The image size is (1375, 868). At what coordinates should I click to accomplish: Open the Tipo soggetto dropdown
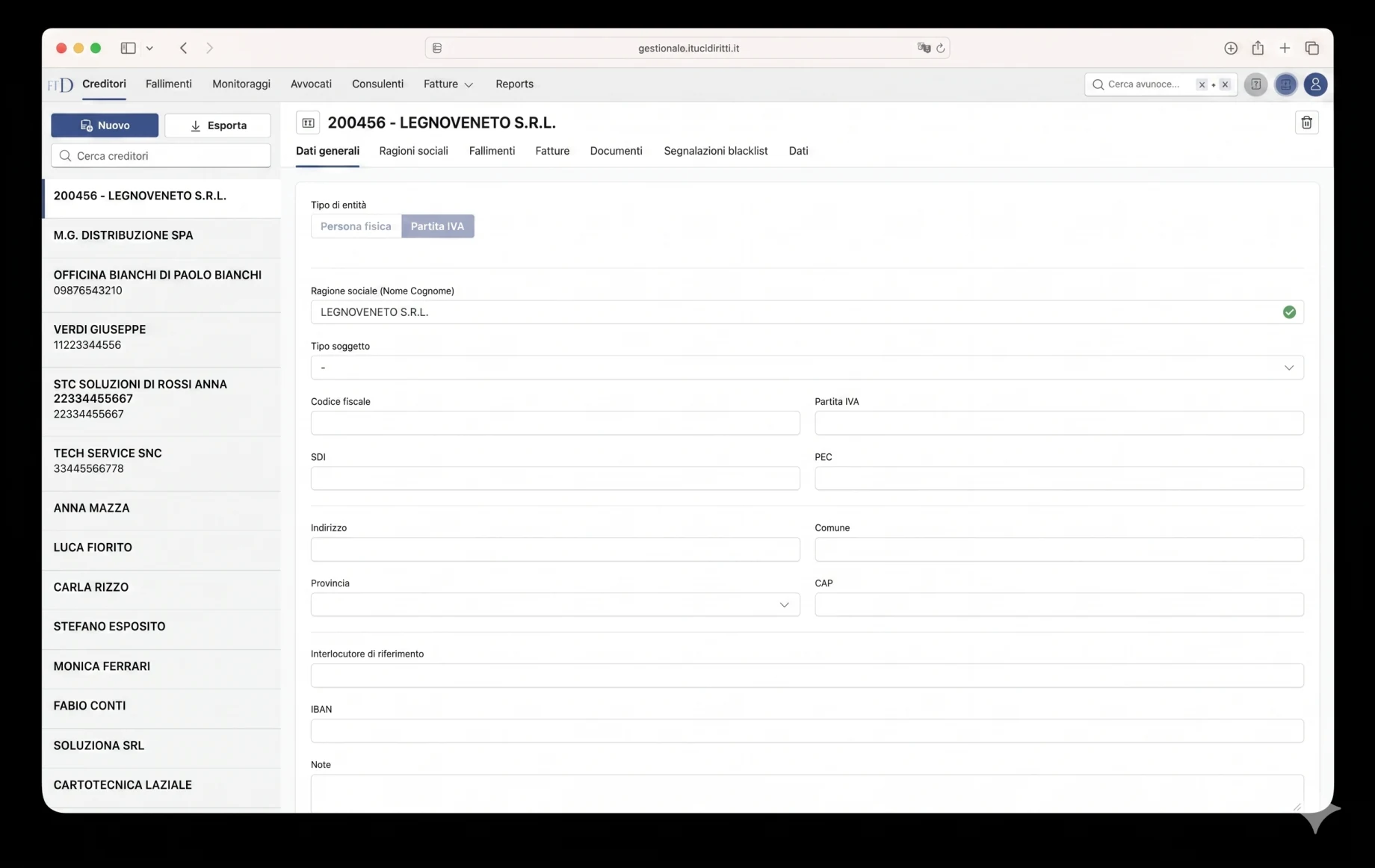[807, 368]
